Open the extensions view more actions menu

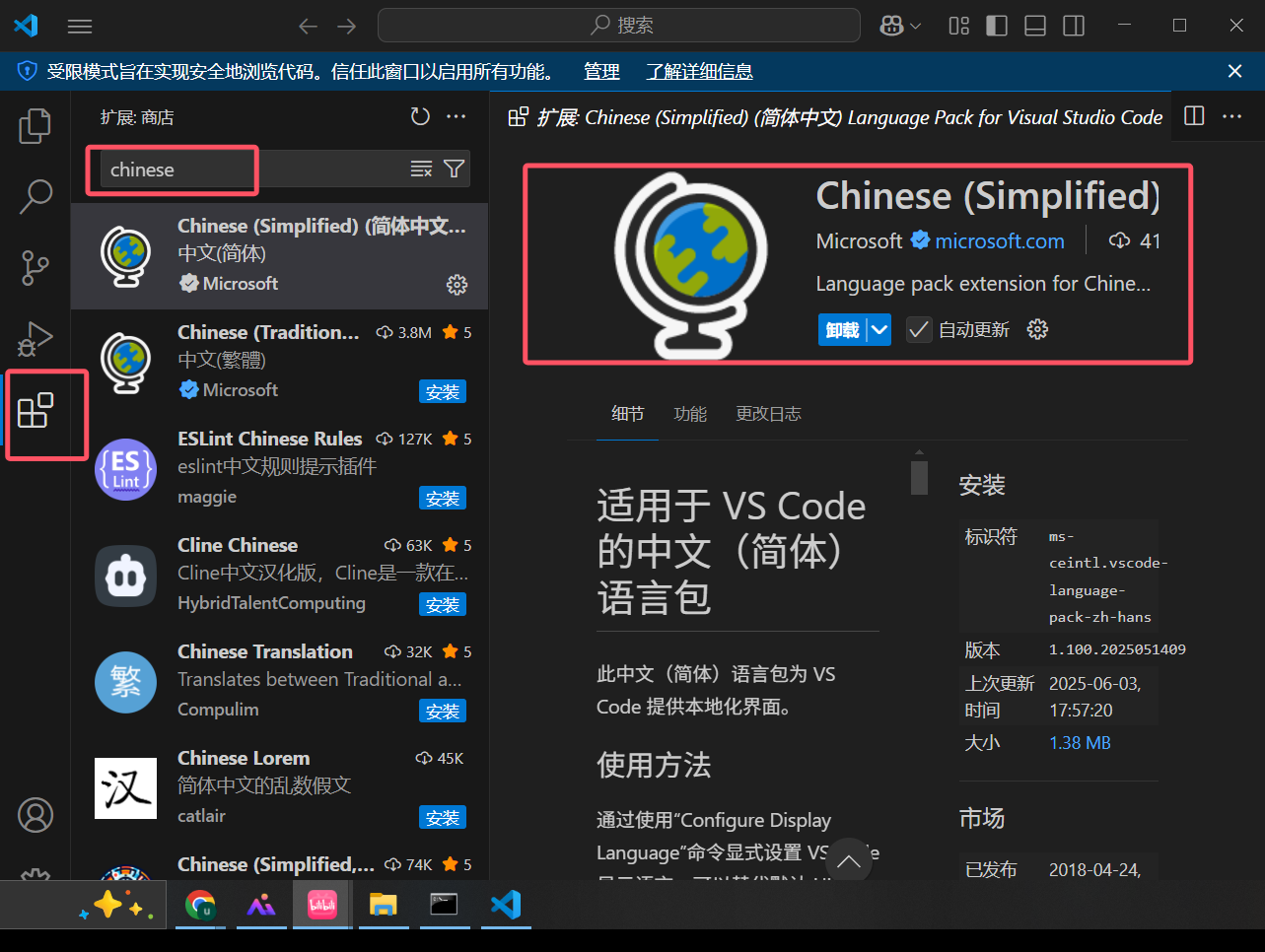(x=456, y=116)
